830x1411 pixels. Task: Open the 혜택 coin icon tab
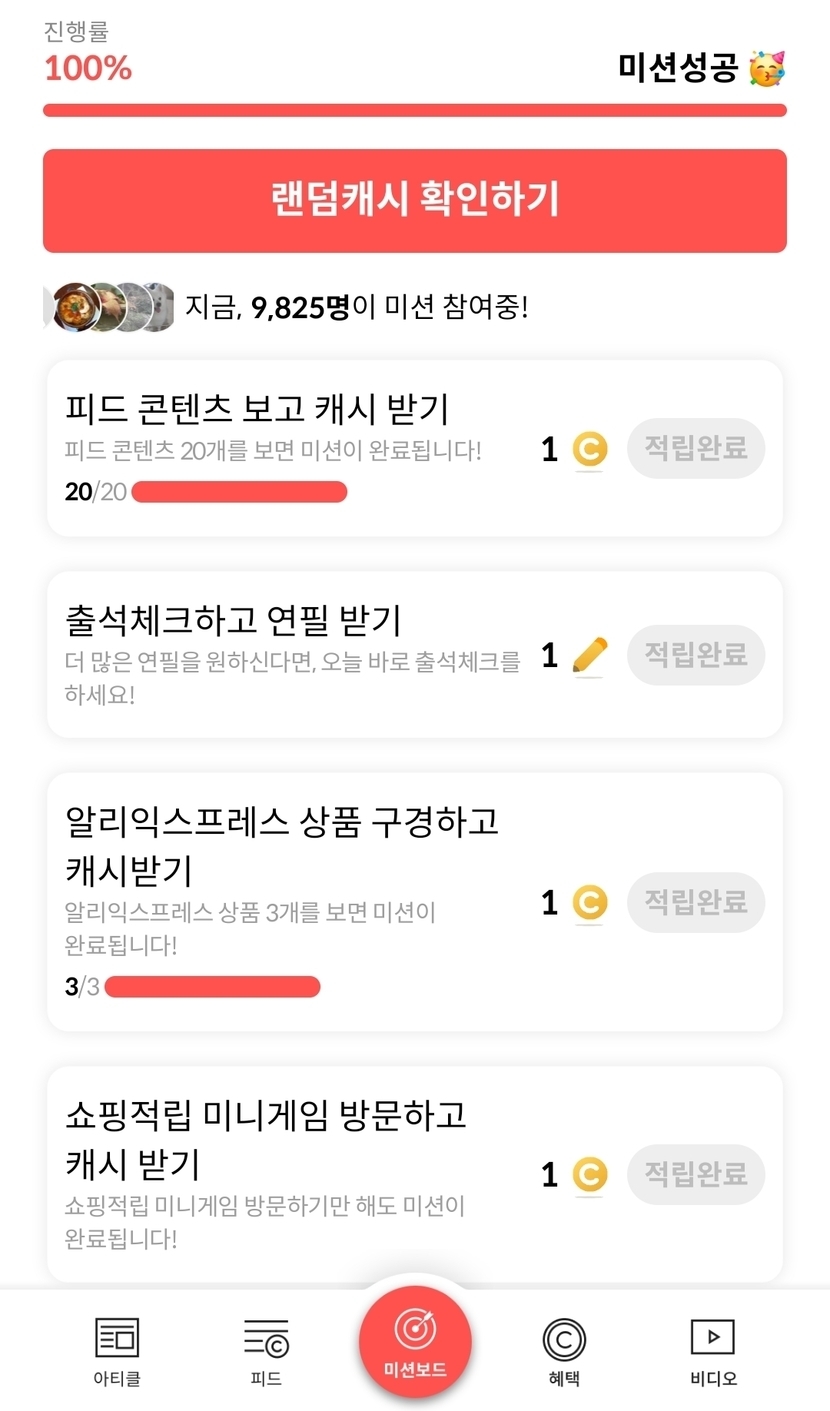[x=564, y=1338]
